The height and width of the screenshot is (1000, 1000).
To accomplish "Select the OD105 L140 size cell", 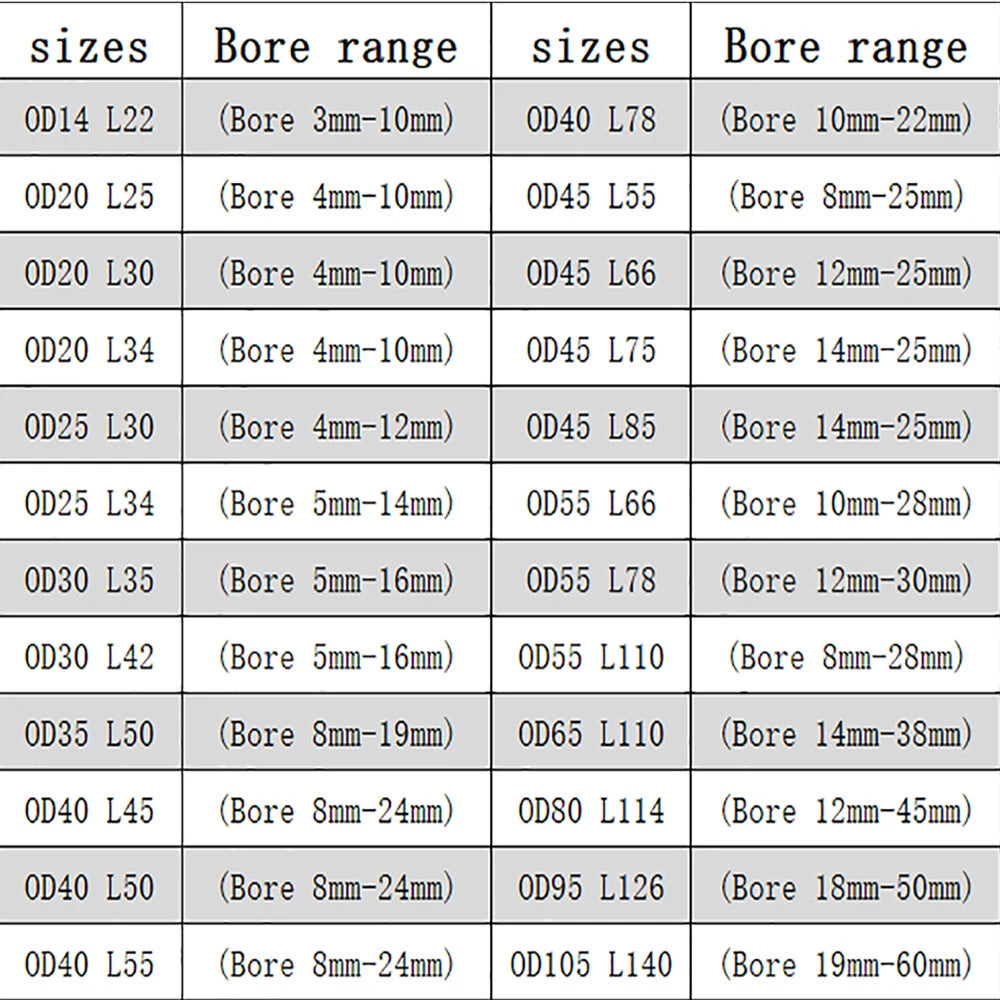I will 591,963.
